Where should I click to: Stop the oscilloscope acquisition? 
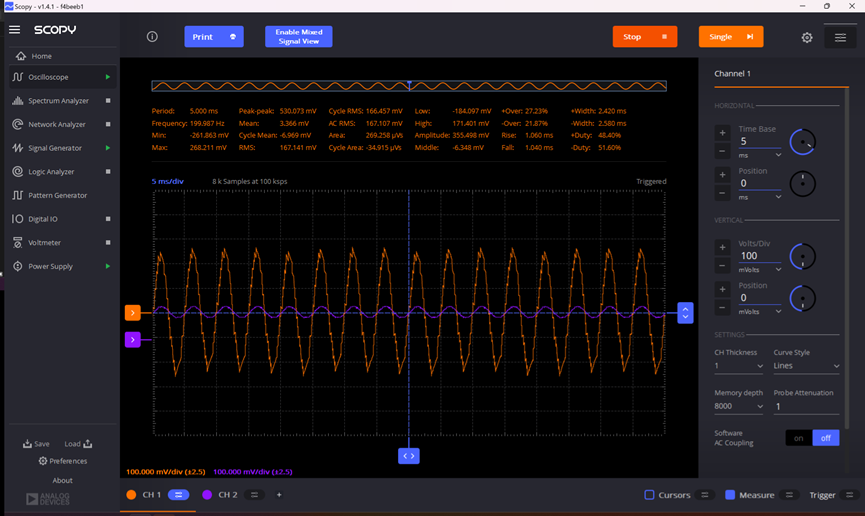click(645, 36)
